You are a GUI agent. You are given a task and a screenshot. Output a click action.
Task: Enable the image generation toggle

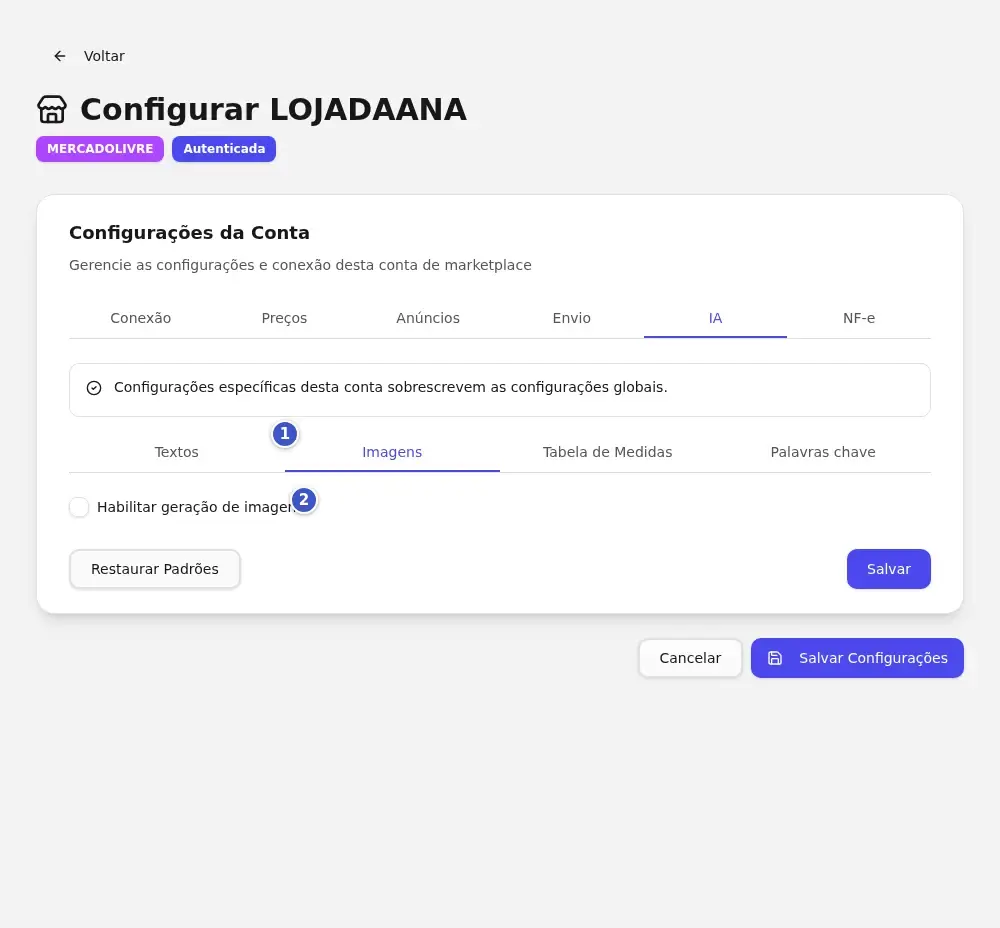(x=79, y=508)
